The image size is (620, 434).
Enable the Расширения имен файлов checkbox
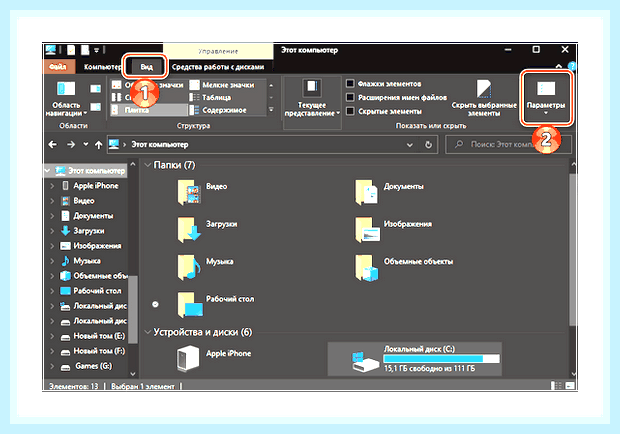tap(350, 97)
